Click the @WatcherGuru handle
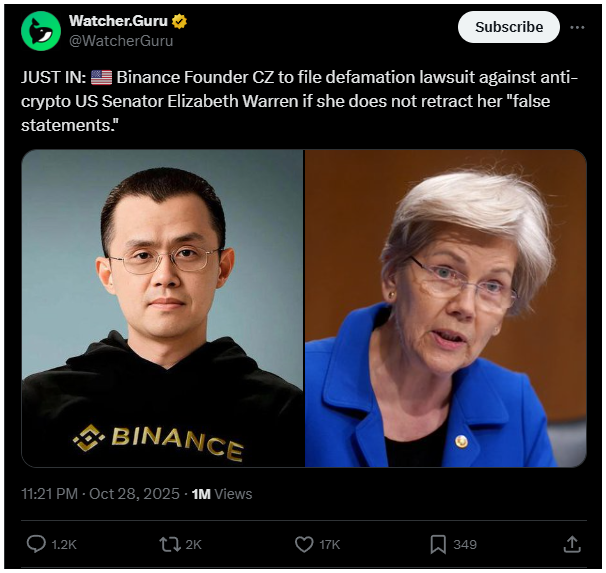Image resolution: width=606 pixels, height=573 pixels. 121,41
